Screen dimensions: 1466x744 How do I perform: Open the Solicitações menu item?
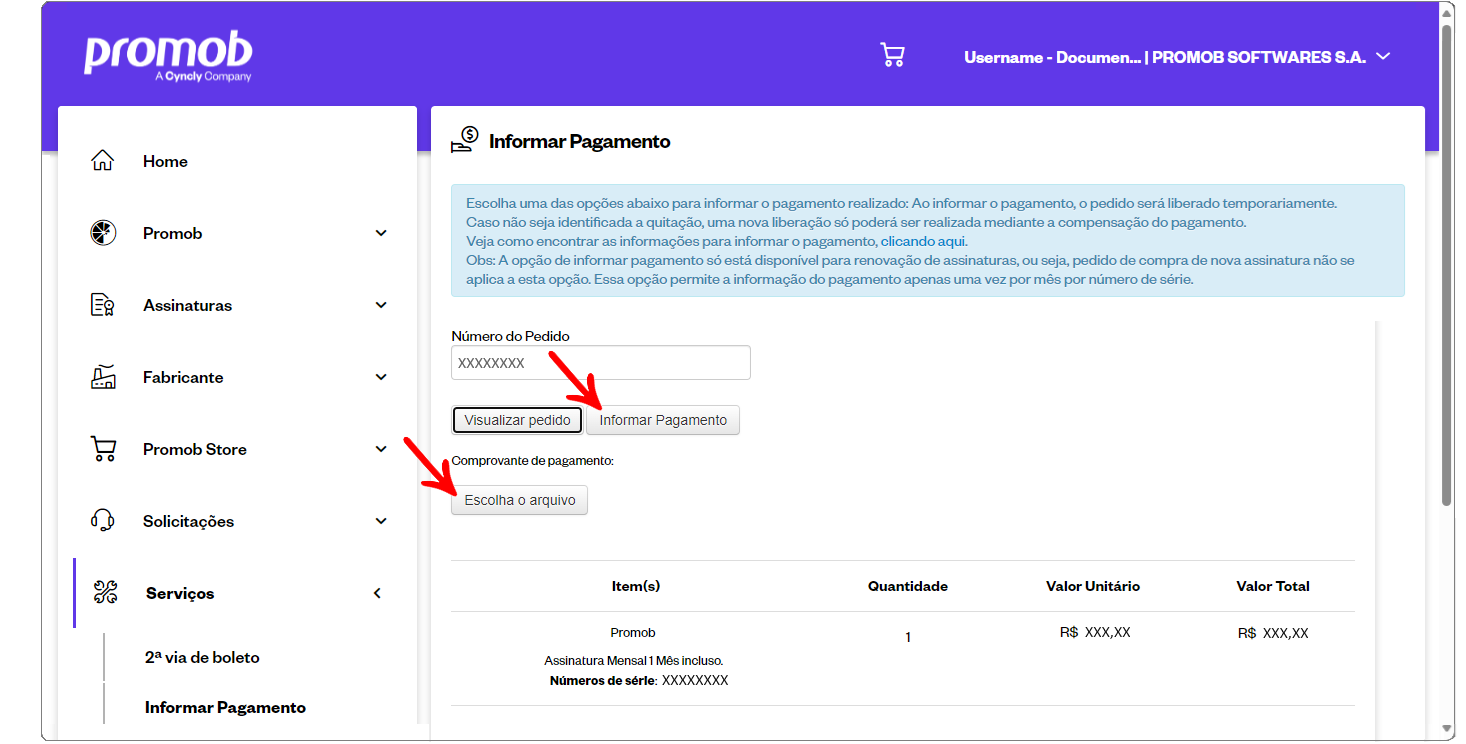click(x=188, y=521)
